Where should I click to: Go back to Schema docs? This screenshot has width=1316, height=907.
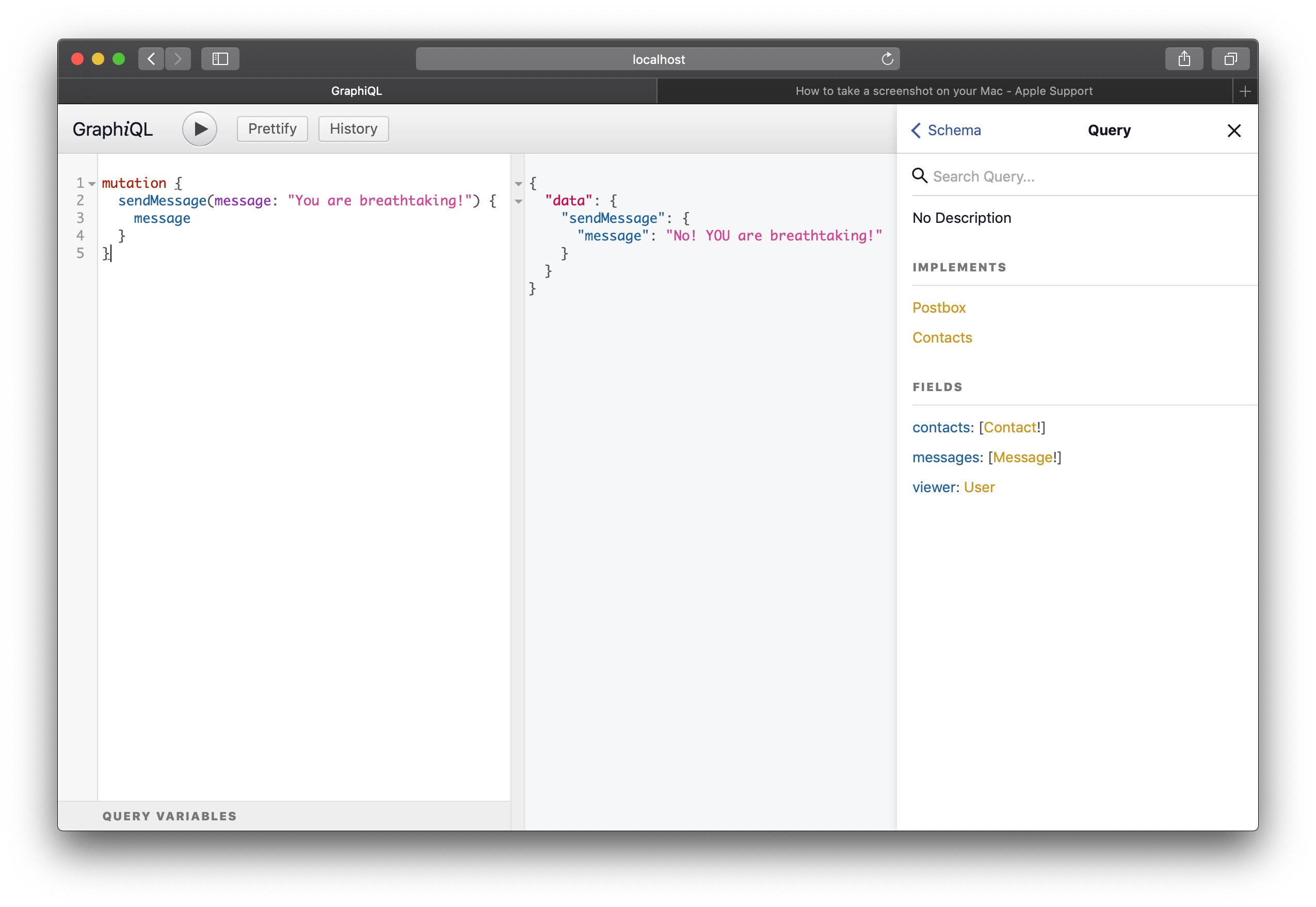[946, 131]
